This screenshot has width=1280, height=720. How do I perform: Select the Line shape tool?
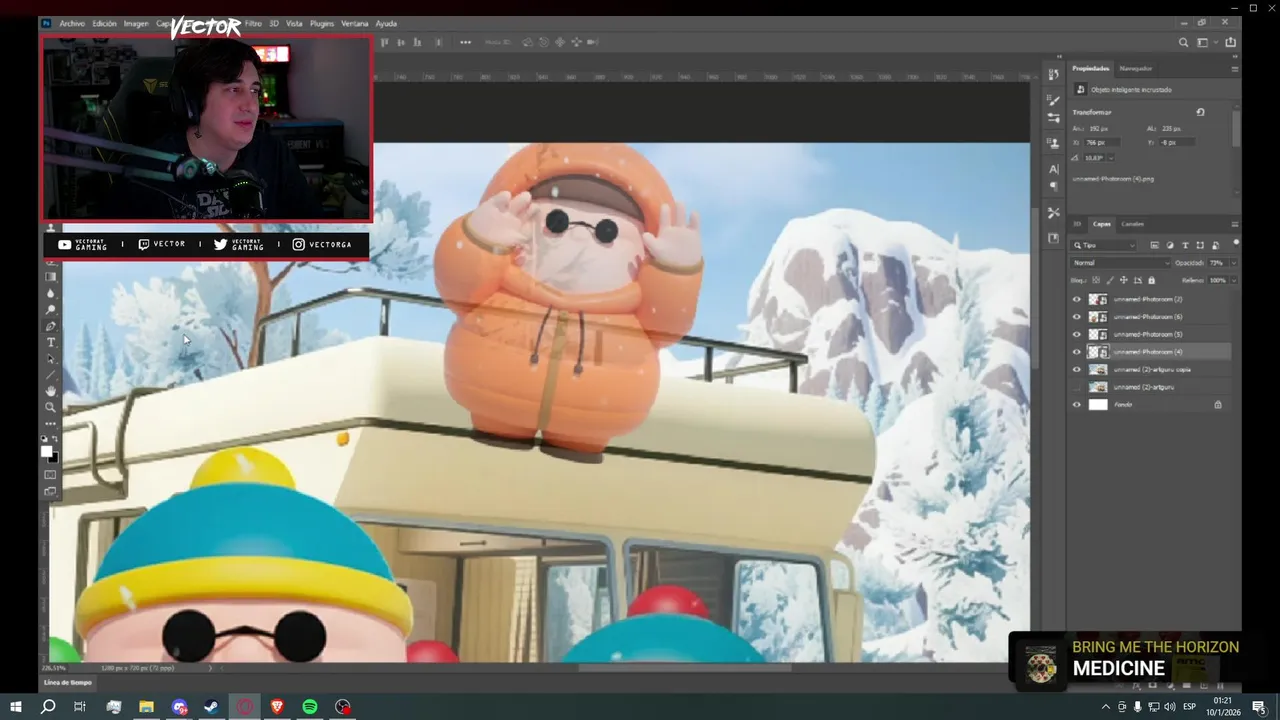point(51,375)
